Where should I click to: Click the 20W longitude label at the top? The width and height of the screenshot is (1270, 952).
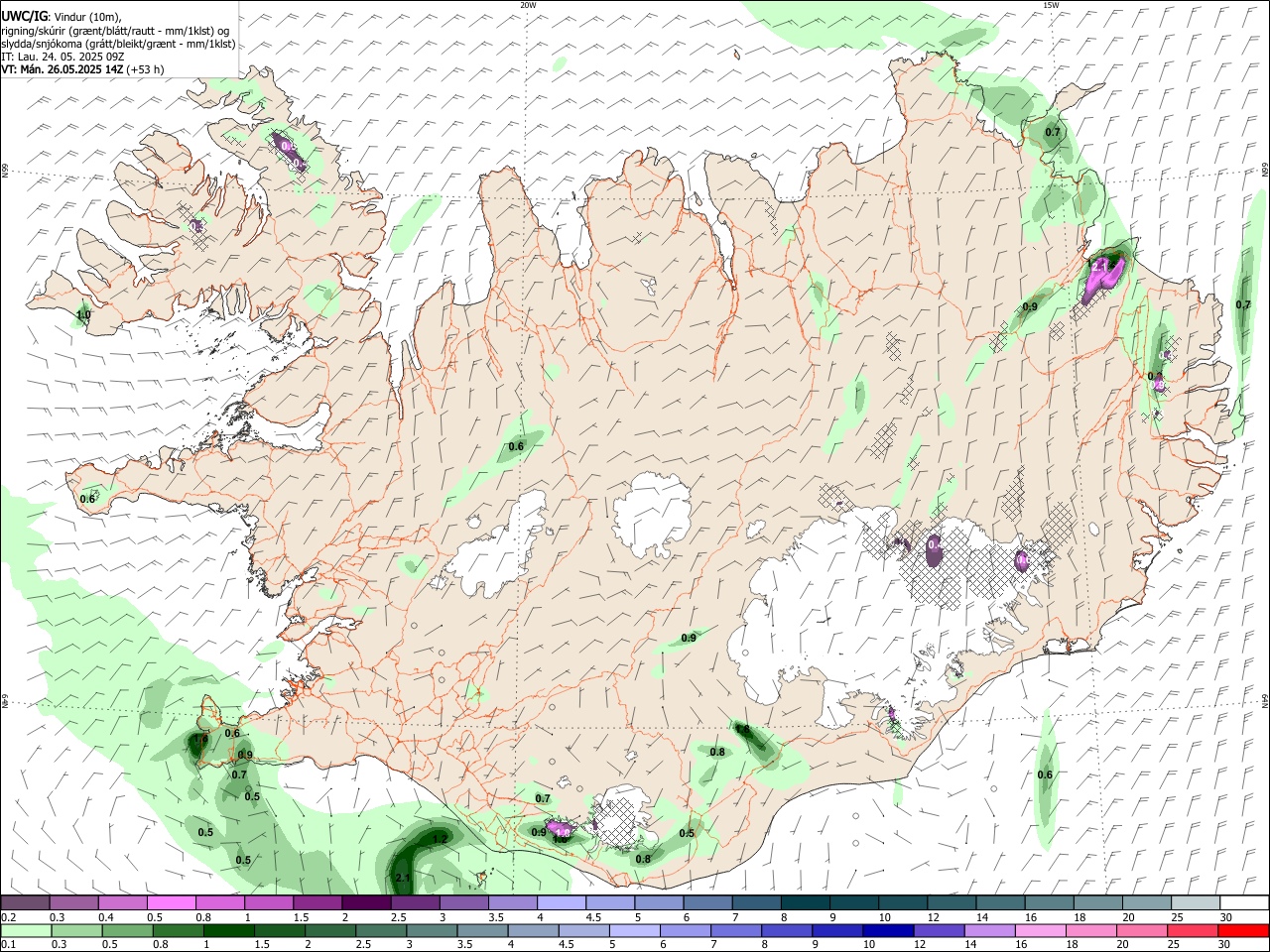pos(528,5)
